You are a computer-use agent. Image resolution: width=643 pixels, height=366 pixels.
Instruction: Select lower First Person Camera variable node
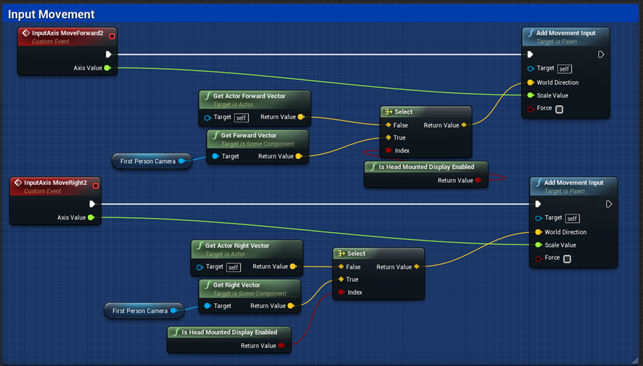pos(144,311)
